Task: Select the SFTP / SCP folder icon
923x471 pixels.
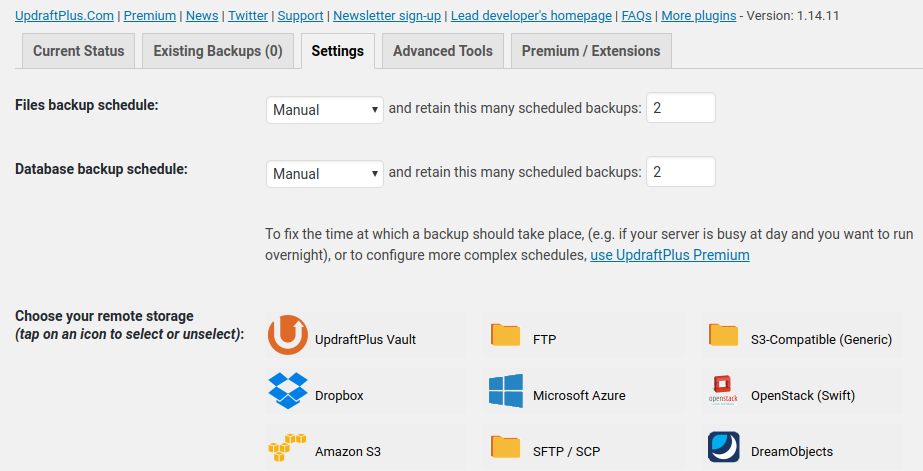Action: [506, 447]
